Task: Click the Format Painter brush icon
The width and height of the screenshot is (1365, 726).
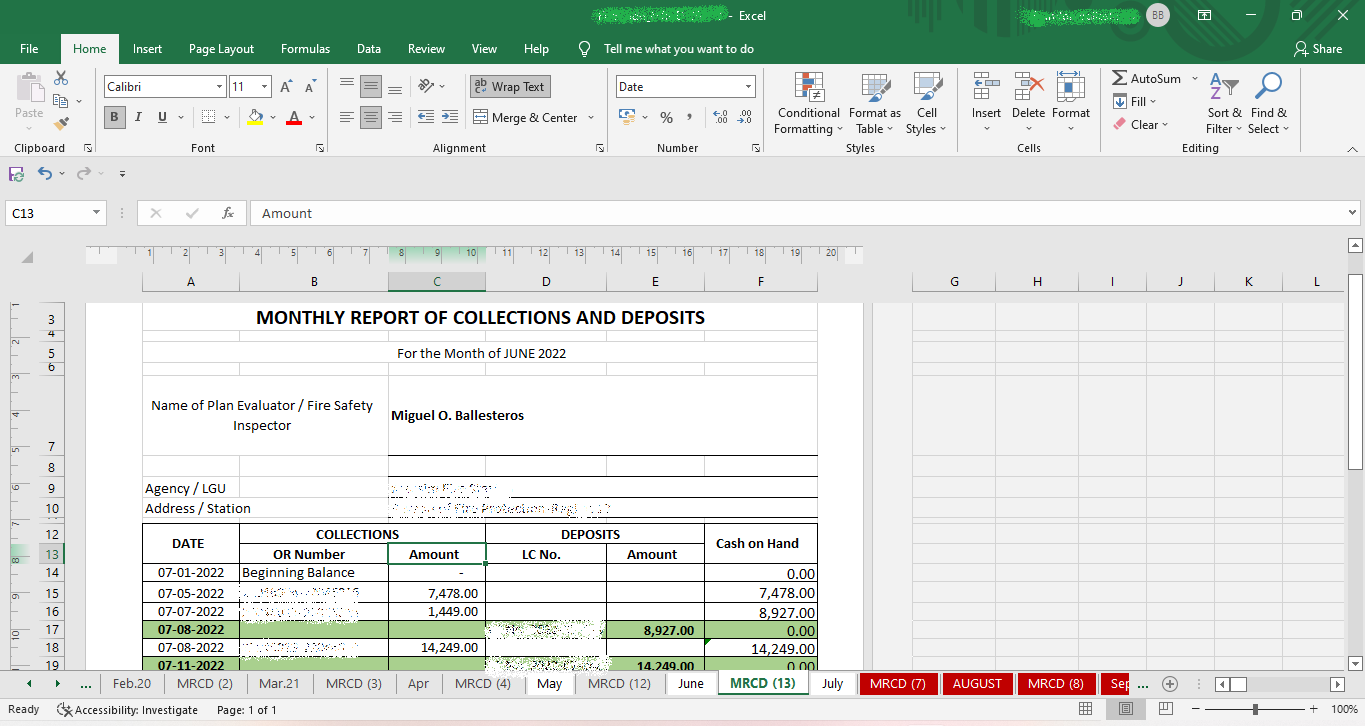Action: click(61, 124)
